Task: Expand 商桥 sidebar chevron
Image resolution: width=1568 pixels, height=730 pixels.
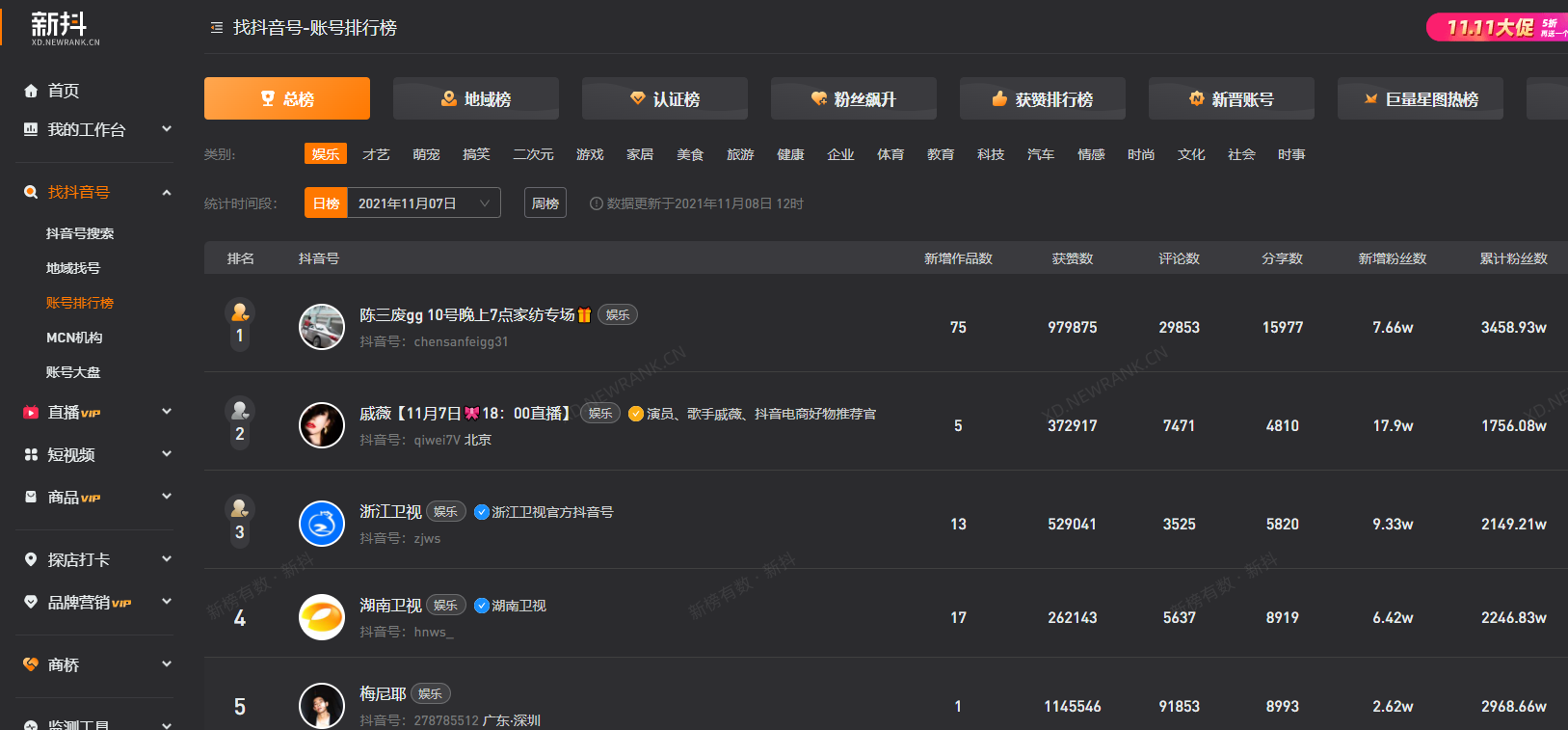Action: point(167,663)
